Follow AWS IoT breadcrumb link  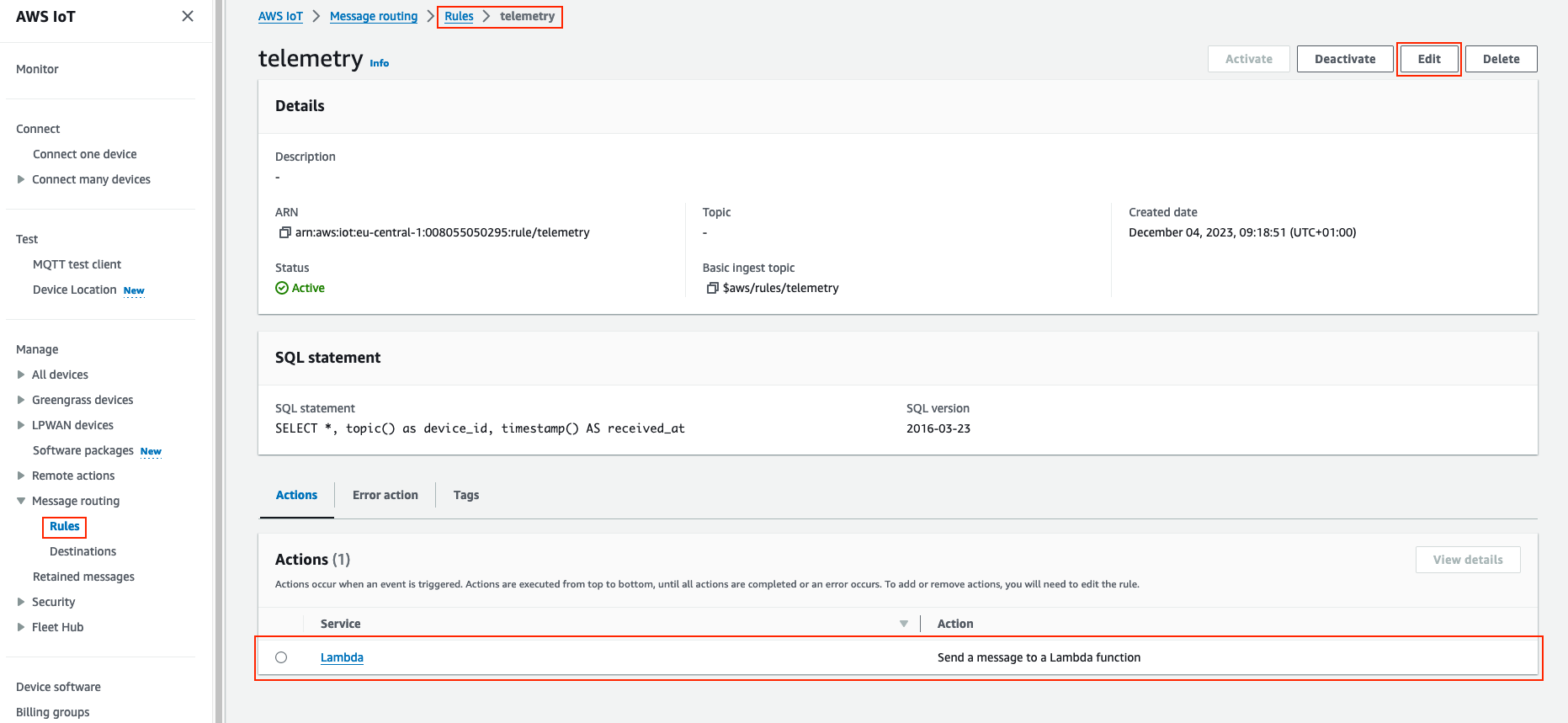tap(280, 16)
